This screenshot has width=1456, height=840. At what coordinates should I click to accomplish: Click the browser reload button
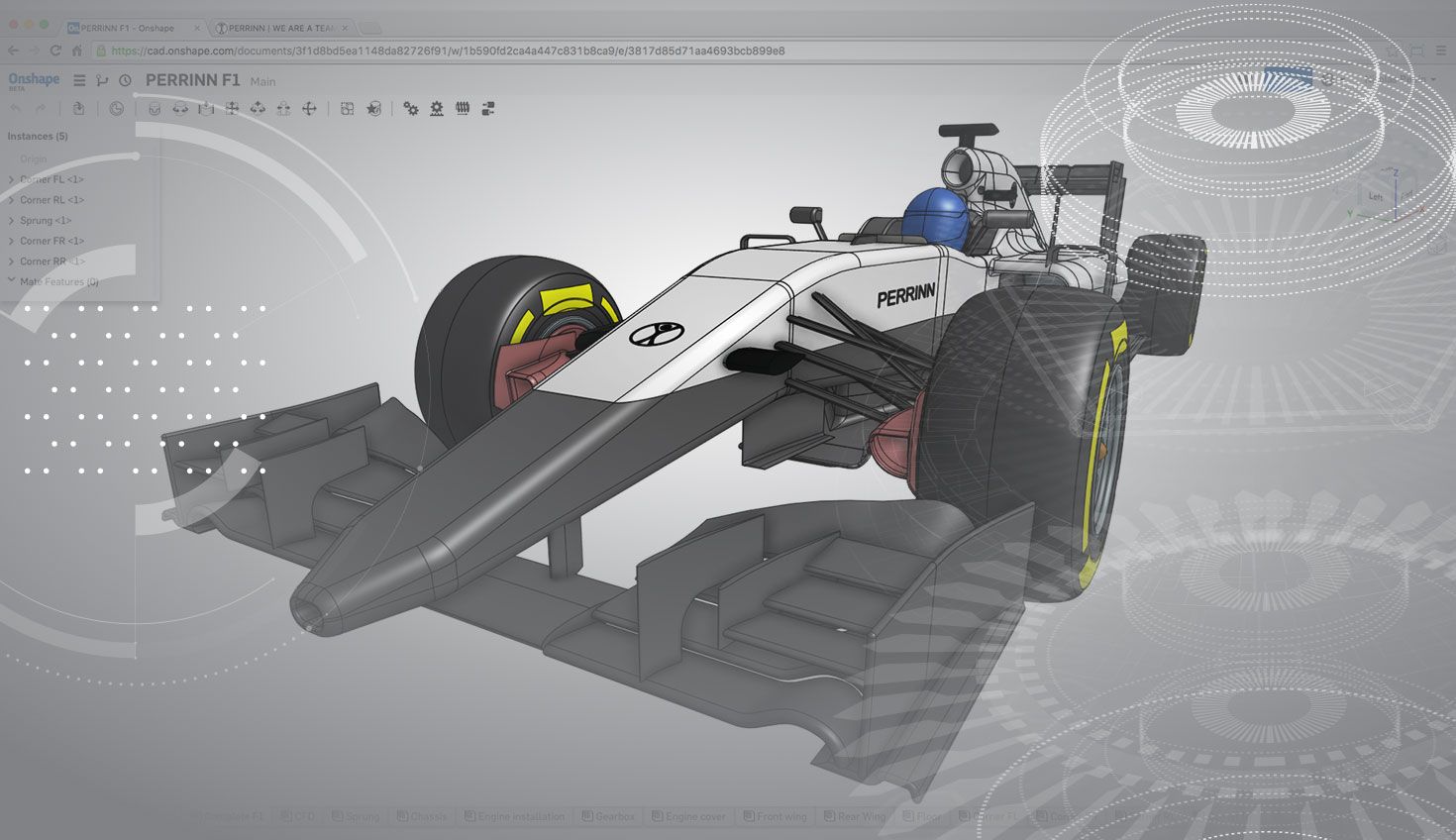click(x=55, y=51)
